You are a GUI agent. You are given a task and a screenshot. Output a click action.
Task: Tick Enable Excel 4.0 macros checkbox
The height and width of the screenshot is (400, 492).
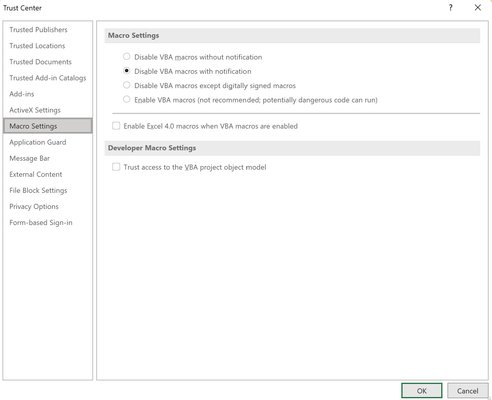point(116,126)
